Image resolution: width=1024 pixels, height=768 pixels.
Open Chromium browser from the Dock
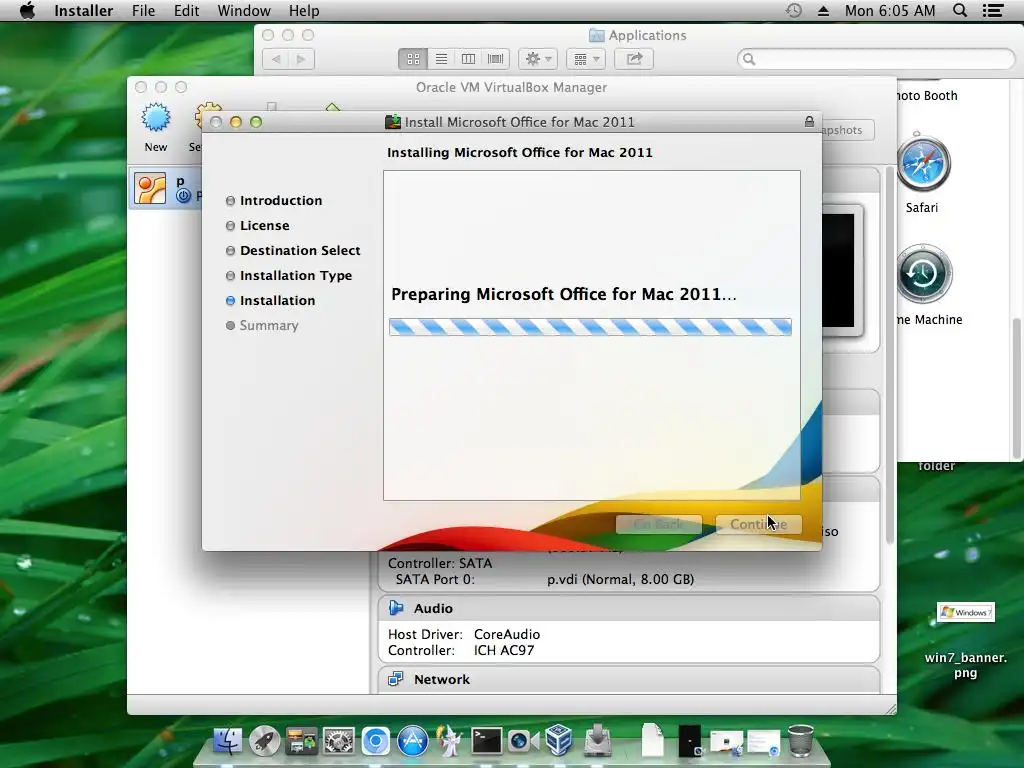(376, 741)
